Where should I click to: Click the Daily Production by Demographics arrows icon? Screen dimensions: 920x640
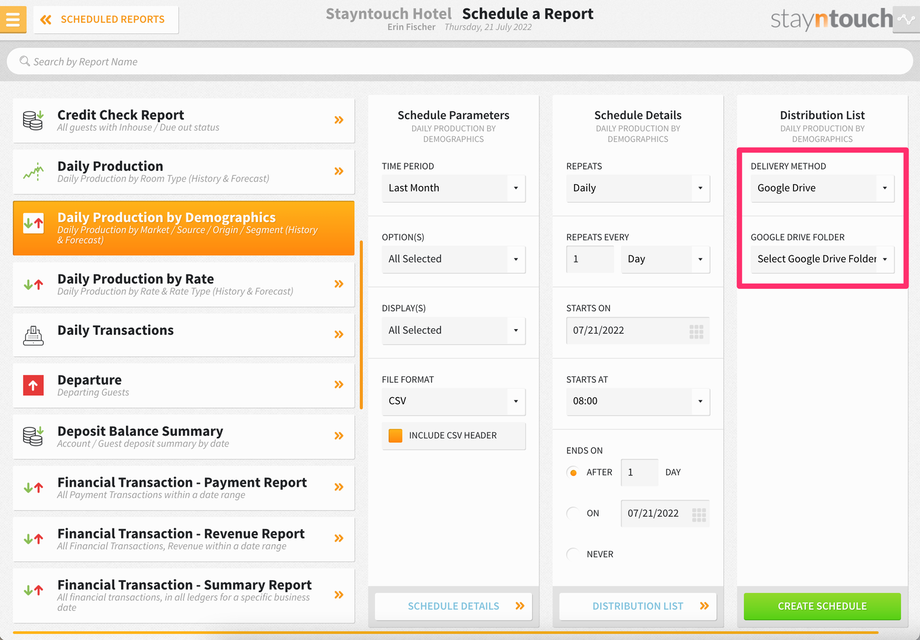33,223
